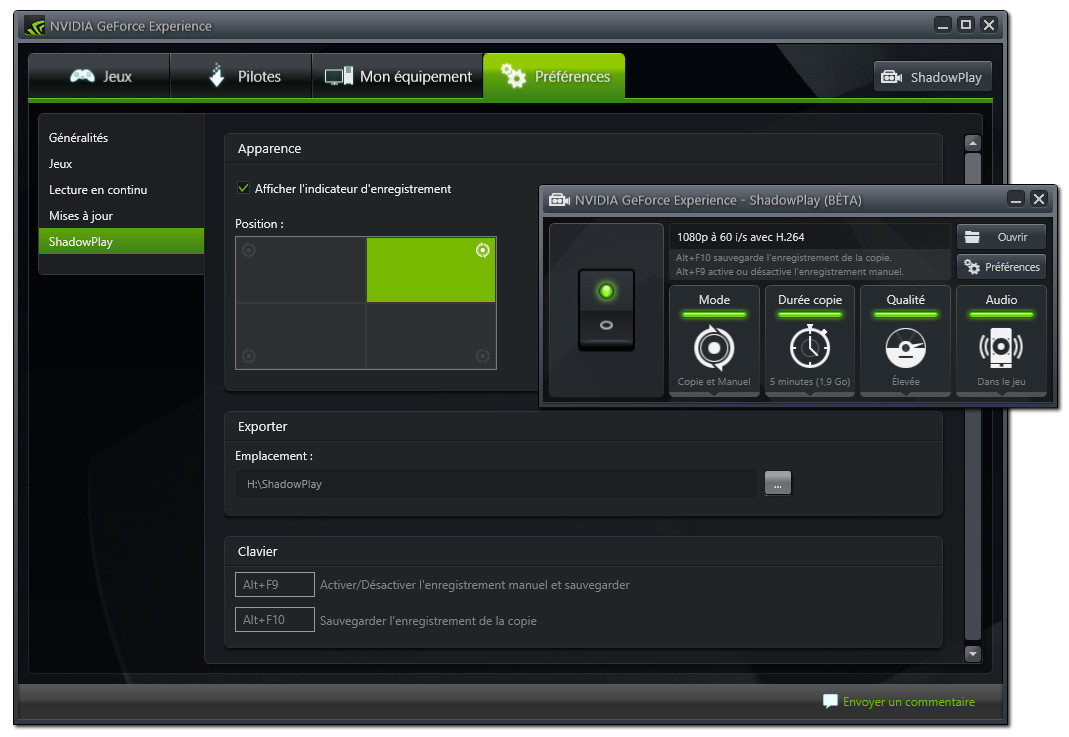Choose bottom-left indicator position
The height and width of the screenshot is (737, 1069).
pyautogui.click(x=301, y=336)
